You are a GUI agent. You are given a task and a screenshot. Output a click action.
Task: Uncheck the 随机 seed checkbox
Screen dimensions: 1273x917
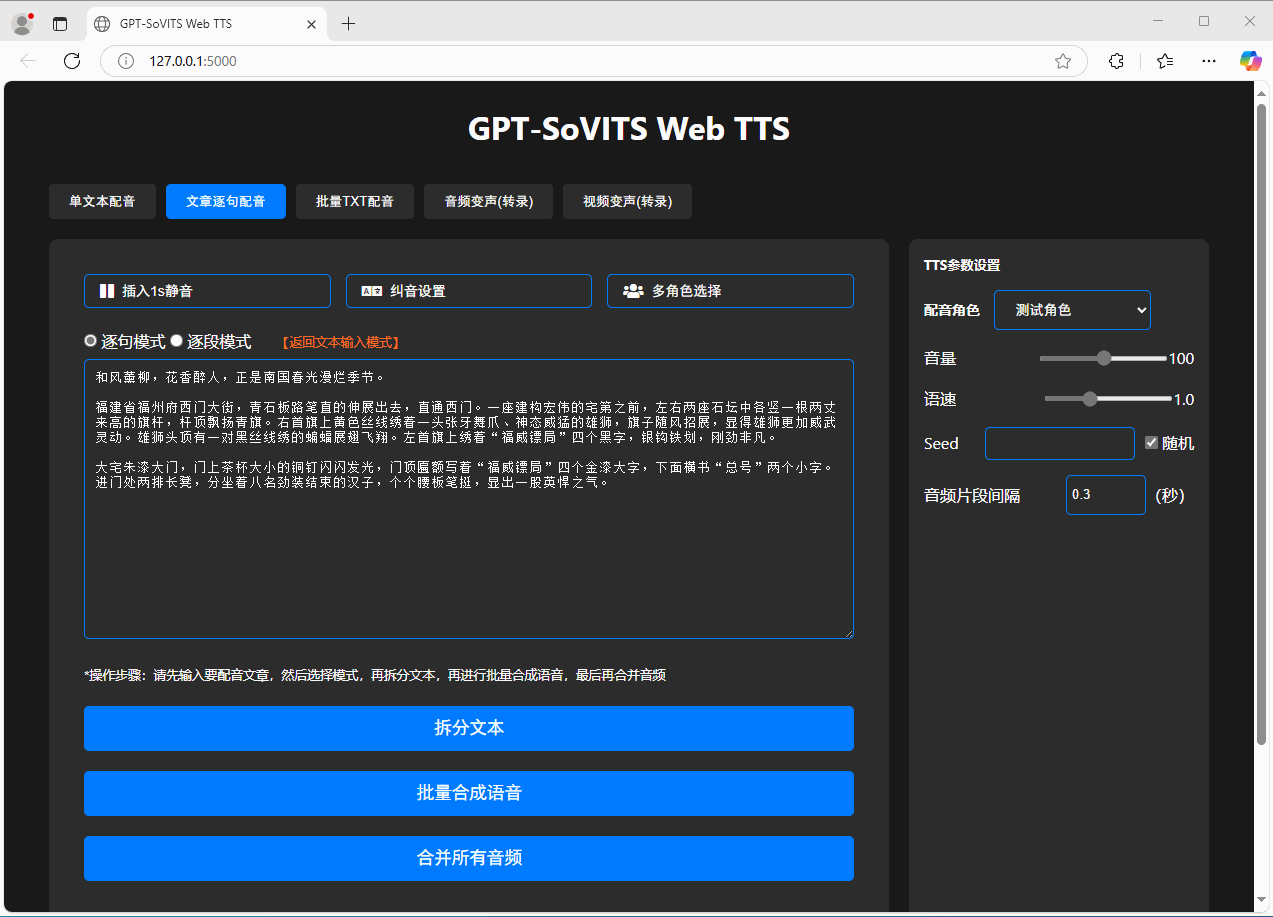[x=1150, y=443]
